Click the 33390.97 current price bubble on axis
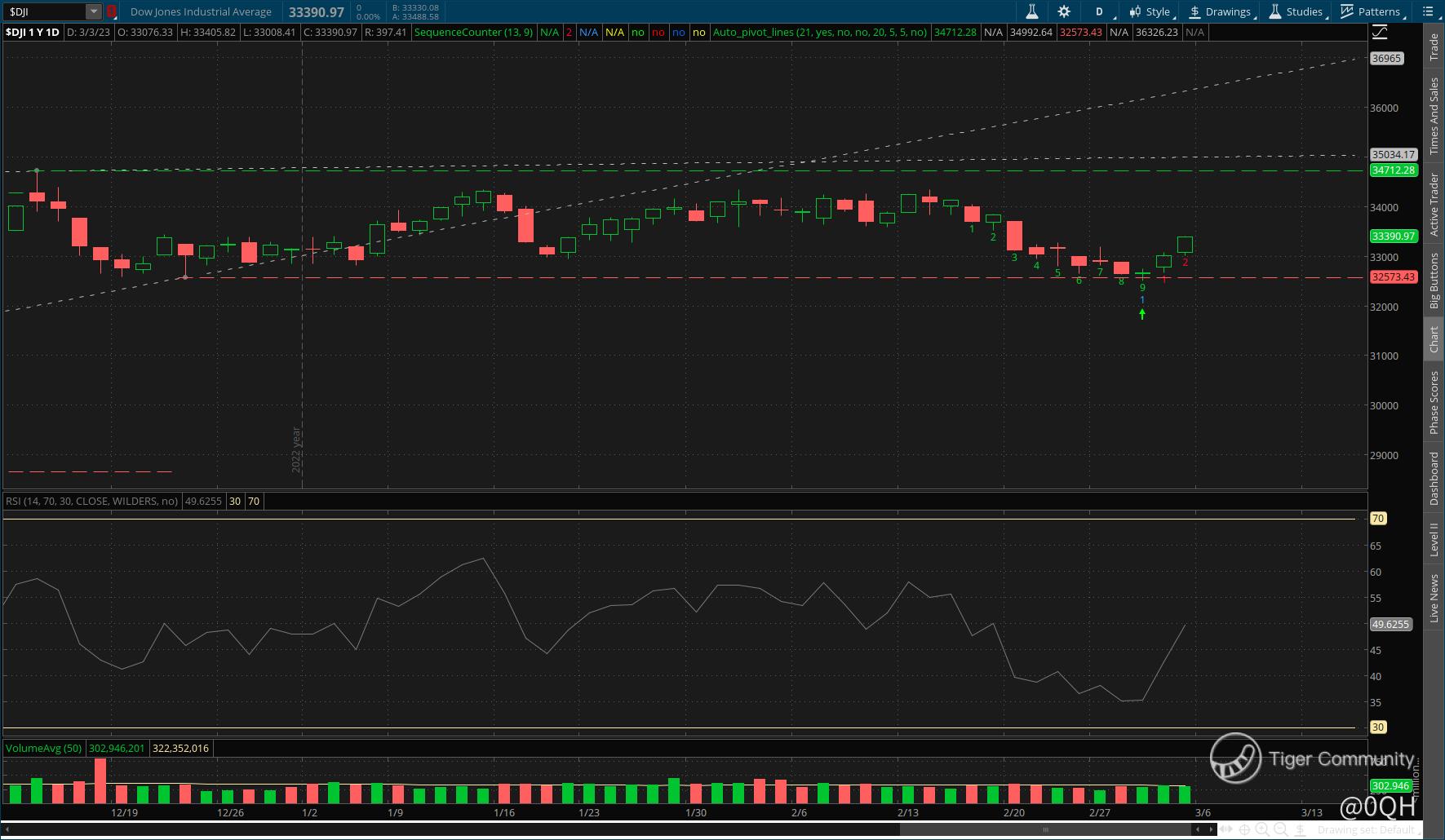Image resolution: width=1445 pixels, height=840 pixels. tap(1394, 237)
